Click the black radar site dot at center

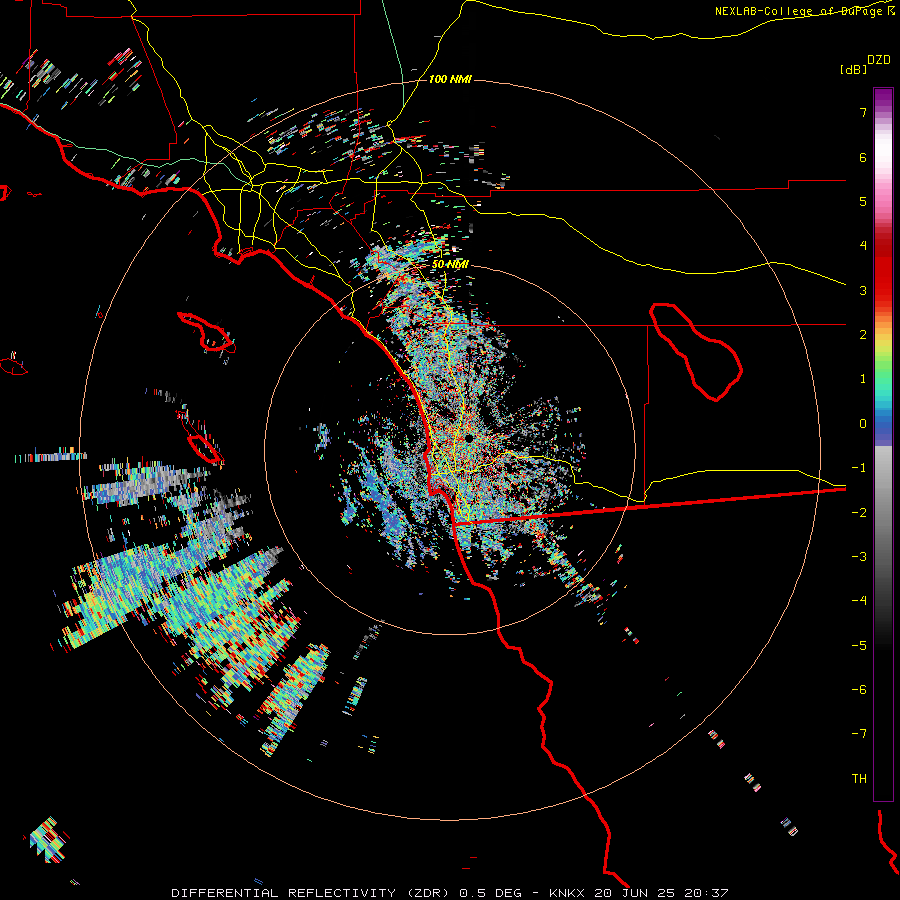469,438
